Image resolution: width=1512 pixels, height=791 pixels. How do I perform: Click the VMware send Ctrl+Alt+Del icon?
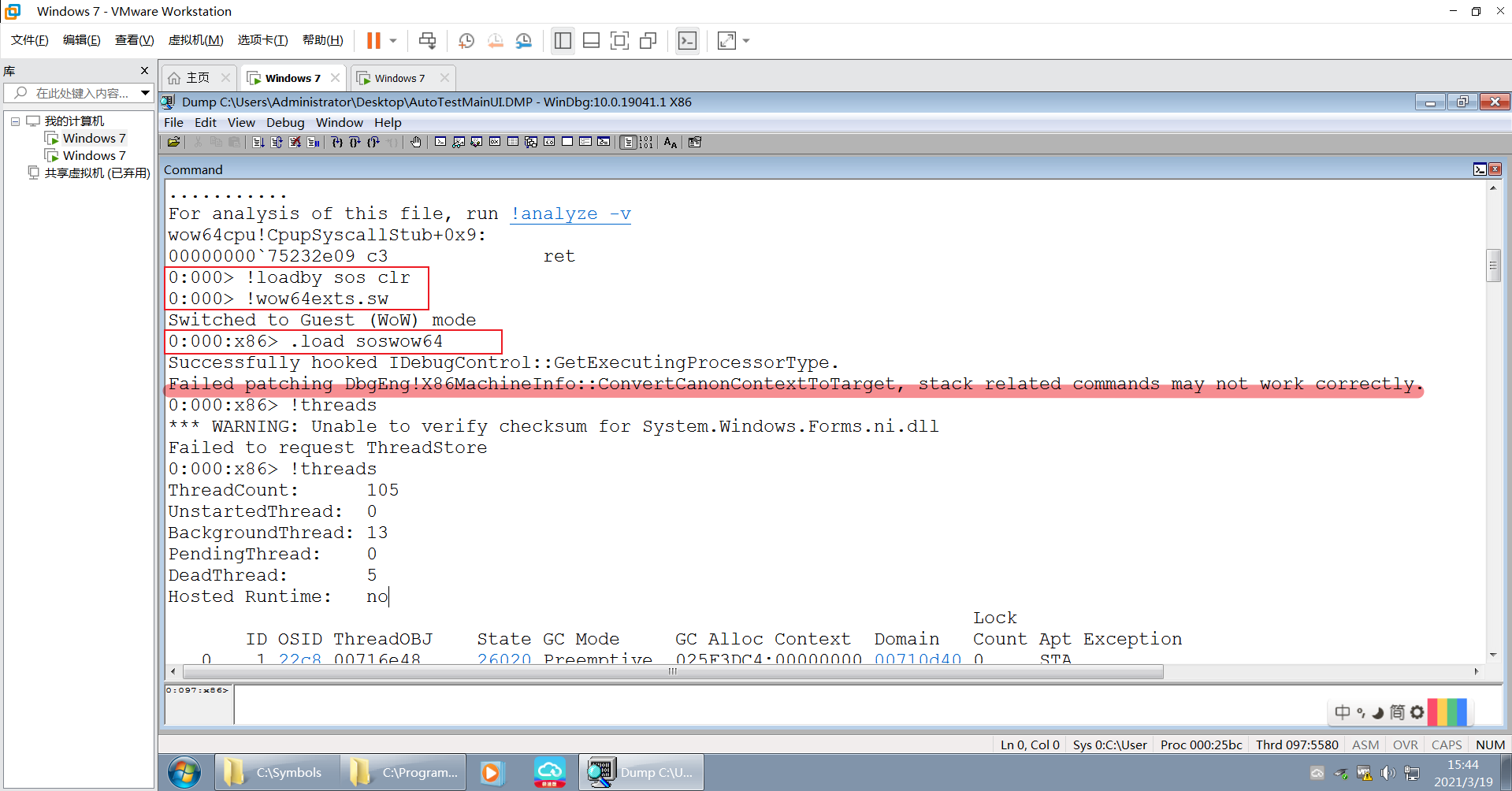coord(427,41)
